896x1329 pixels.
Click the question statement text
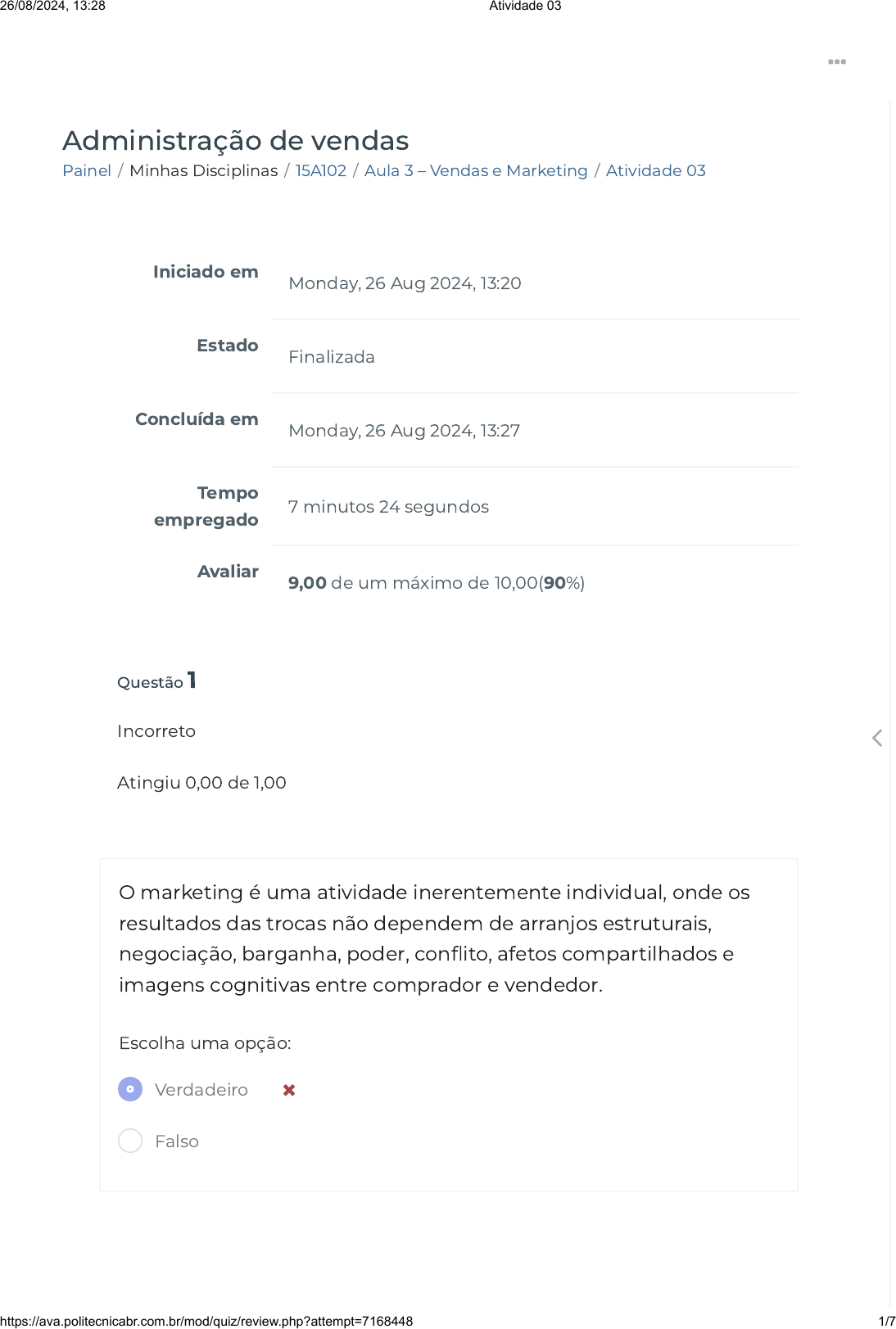coord(434,938)
